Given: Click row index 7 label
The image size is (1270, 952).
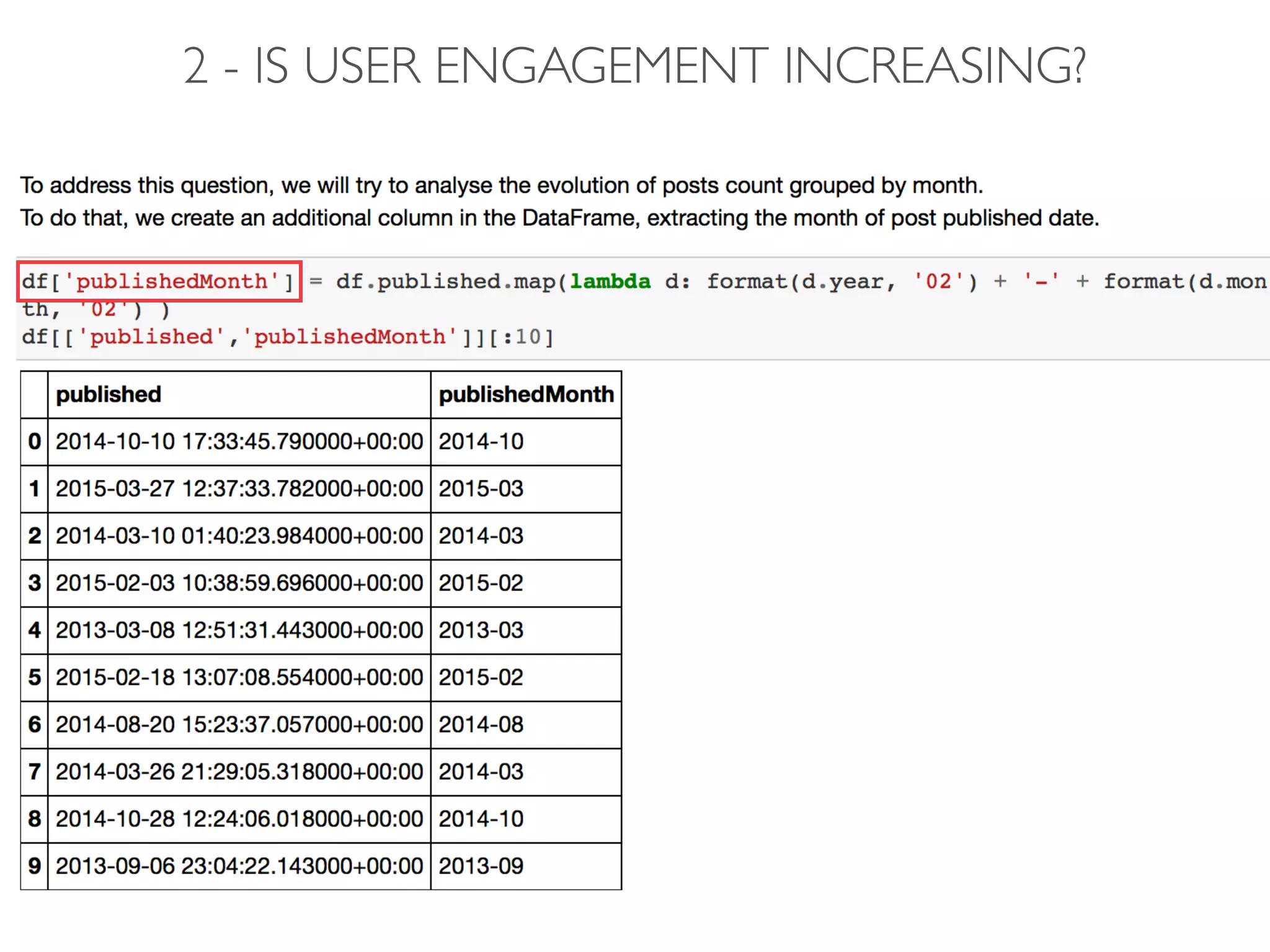Looking at the screenshot, I should [35, 772].
